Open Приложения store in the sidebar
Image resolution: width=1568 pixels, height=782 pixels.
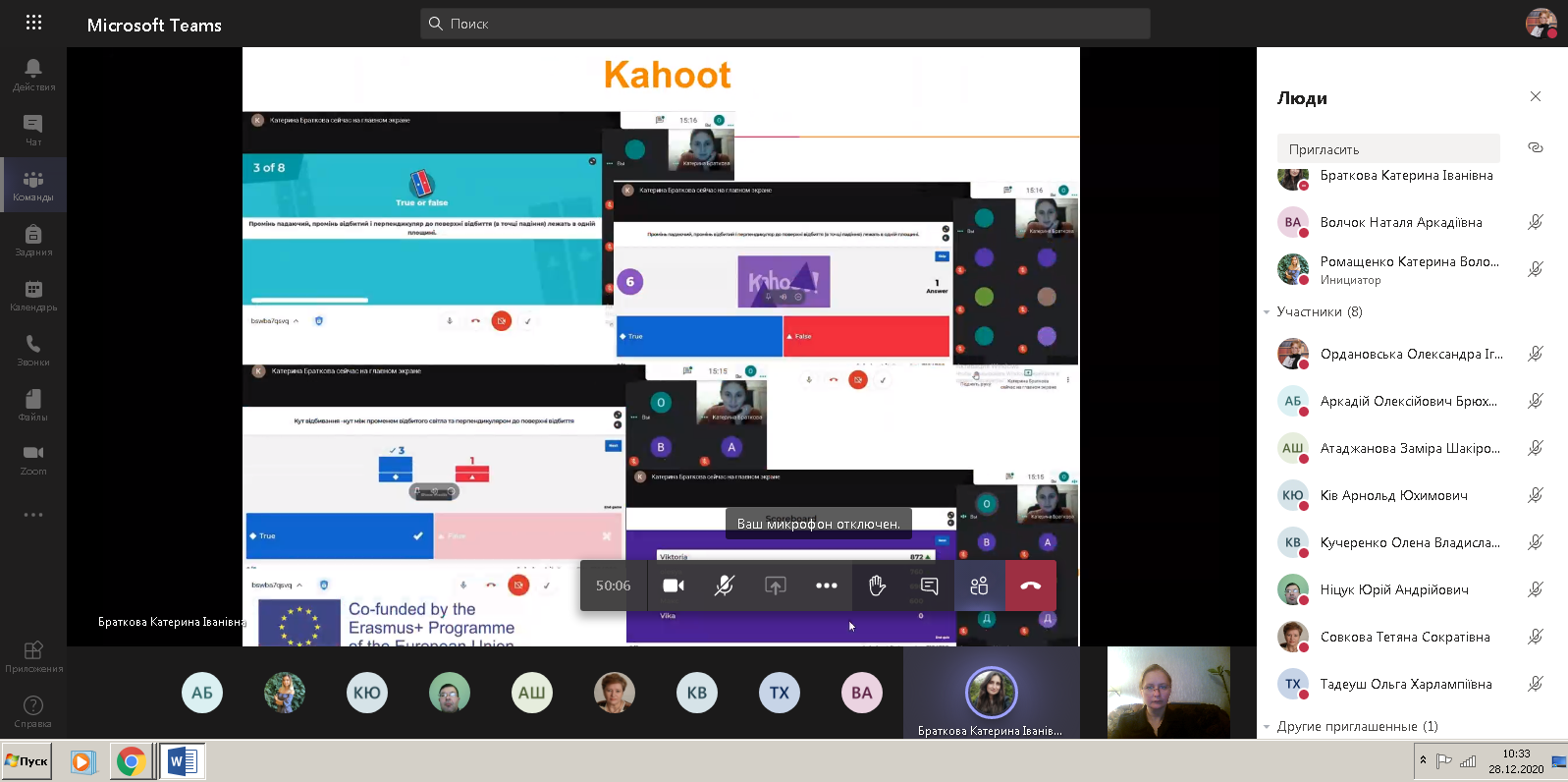point(33,657)
